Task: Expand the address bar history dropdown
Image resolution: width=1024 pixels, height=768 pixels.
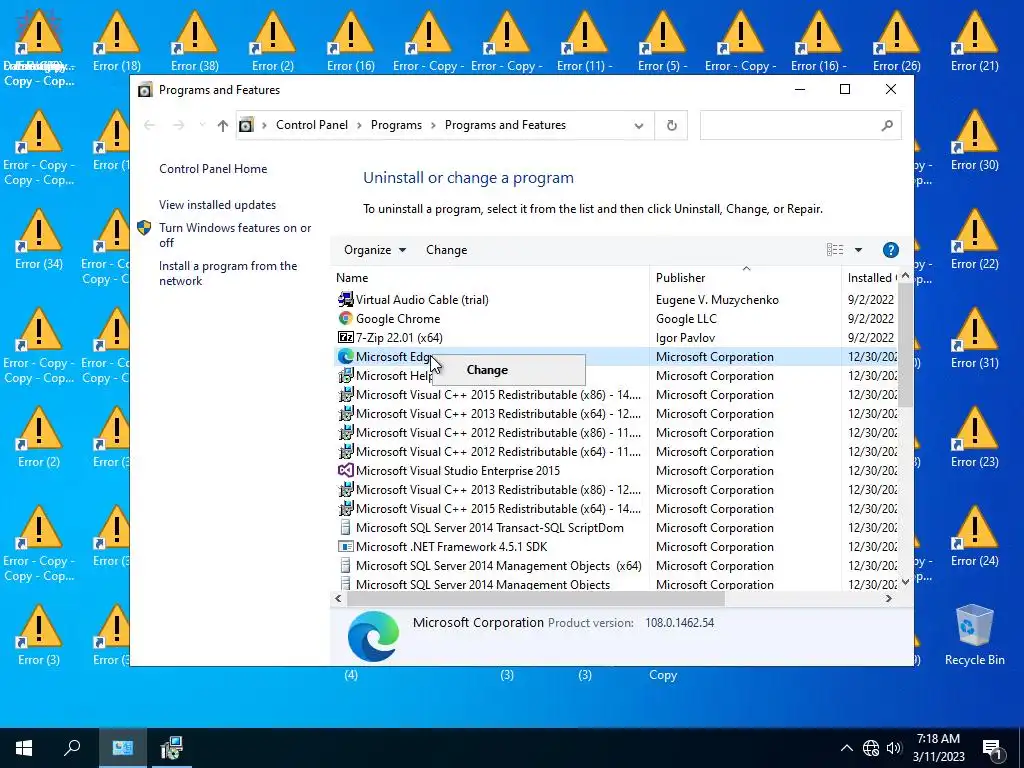Action: pyautogui.click(x=639, y=125)
